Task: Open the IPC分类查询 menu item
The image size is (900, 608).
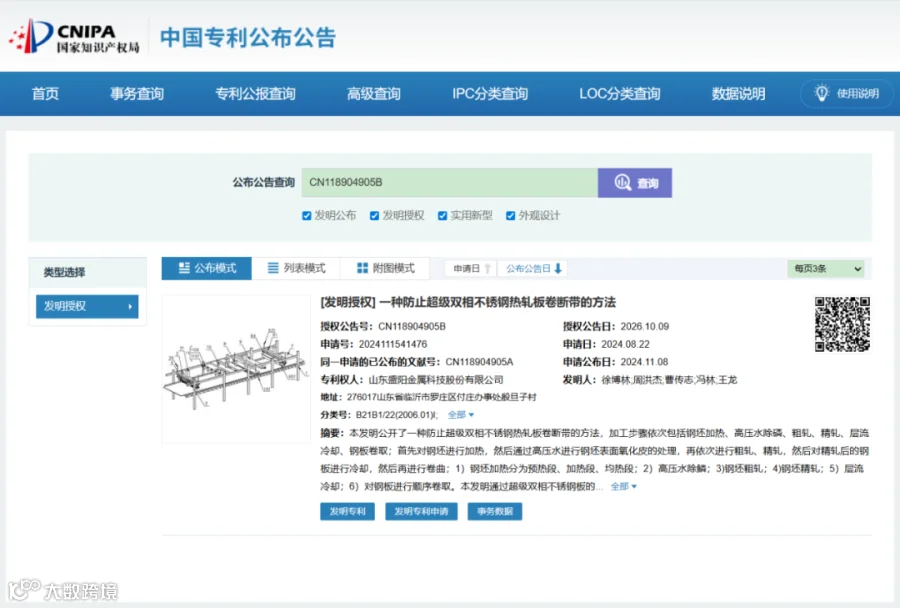Action: point(490,94)
